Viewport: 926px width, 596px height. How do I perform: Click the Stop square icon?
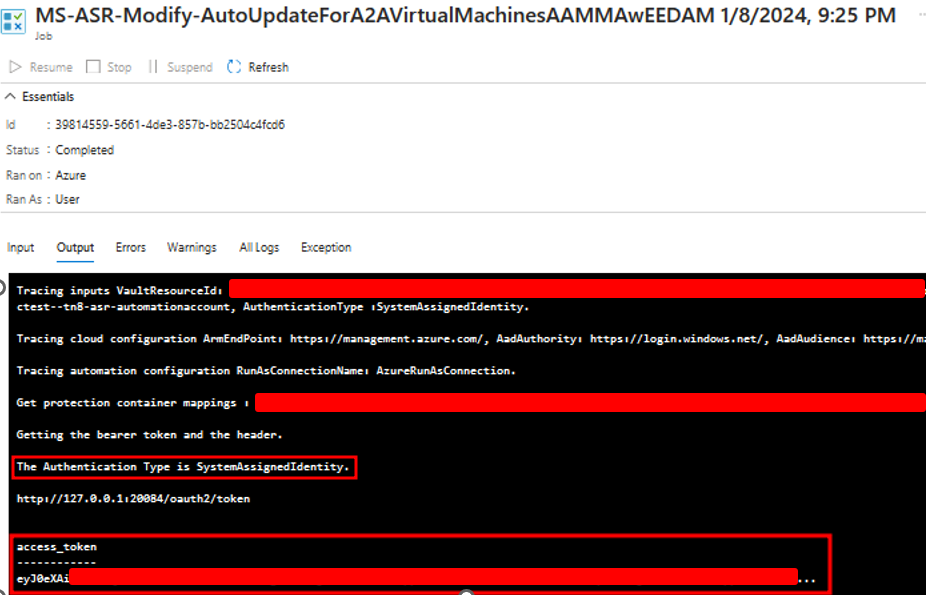pyautogui.click(x=93, y=67)
